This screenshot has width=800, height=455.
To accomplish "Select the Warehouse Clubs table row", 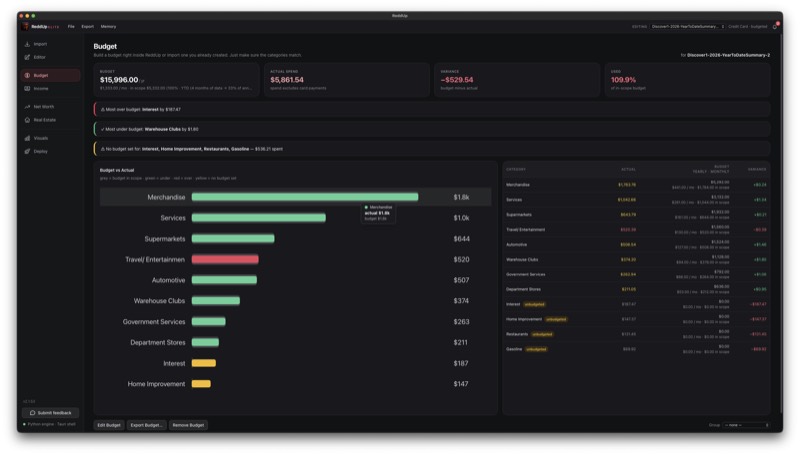I will [x=636, y=260].
